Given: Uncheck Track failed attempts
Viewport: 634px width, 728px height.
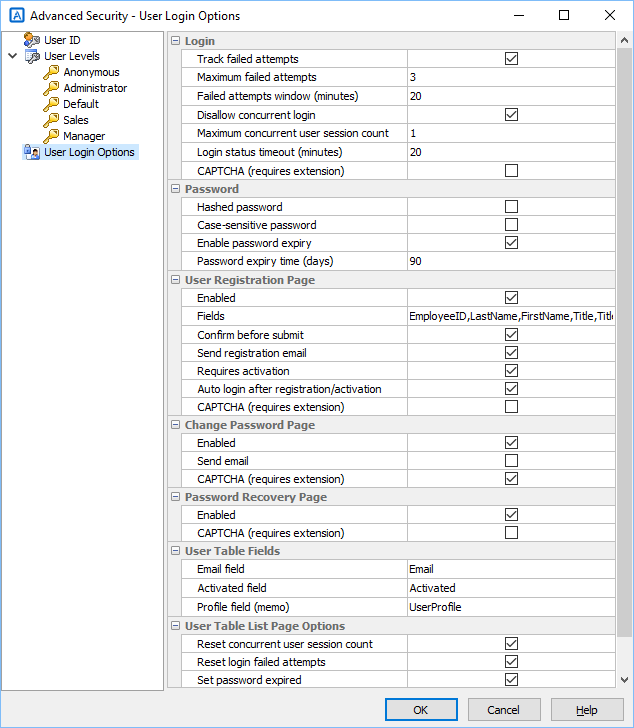Looking at the screenshot, I should tap(511, 58).
